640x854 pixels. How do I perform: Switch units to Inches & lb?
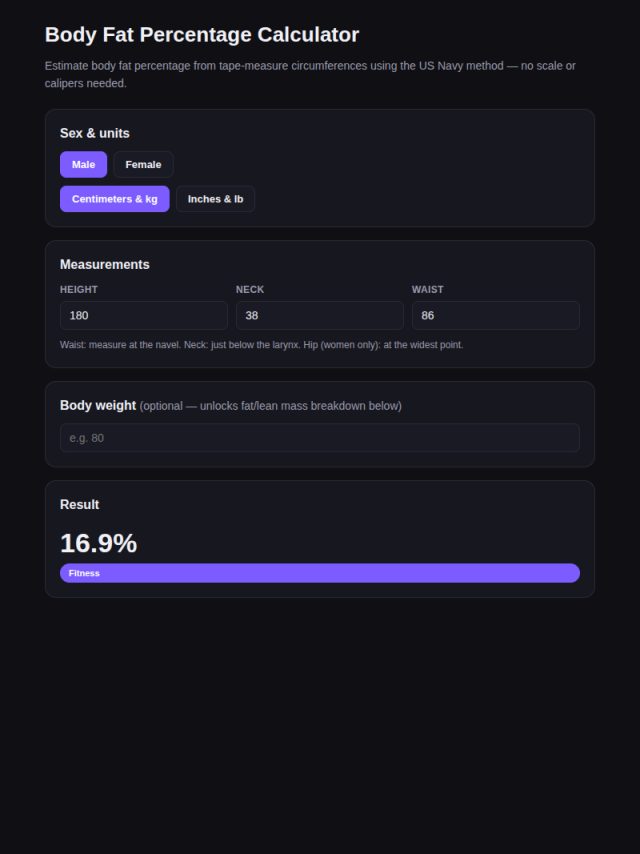click(x=215, y=199)
